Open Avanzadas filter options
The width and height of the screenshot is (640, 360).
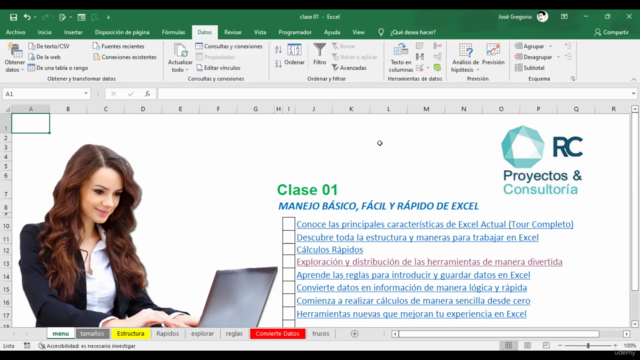(x=349, y=68)
